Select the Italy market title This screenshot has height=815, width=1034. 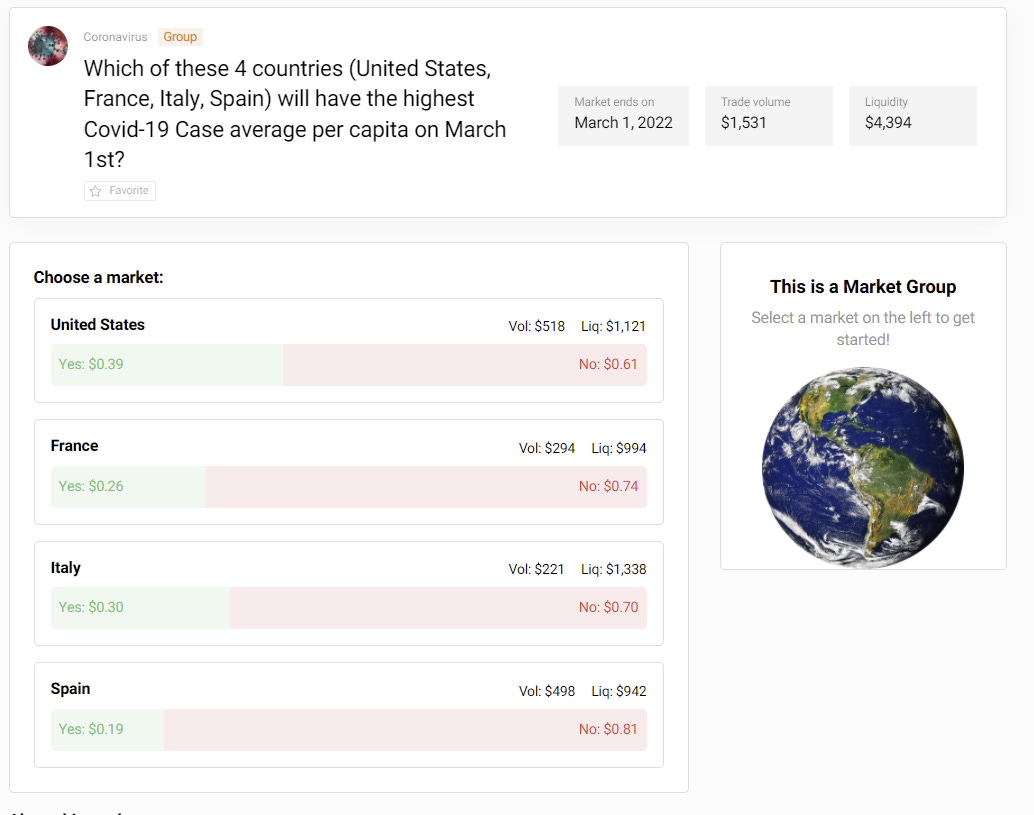pos(66,568)
